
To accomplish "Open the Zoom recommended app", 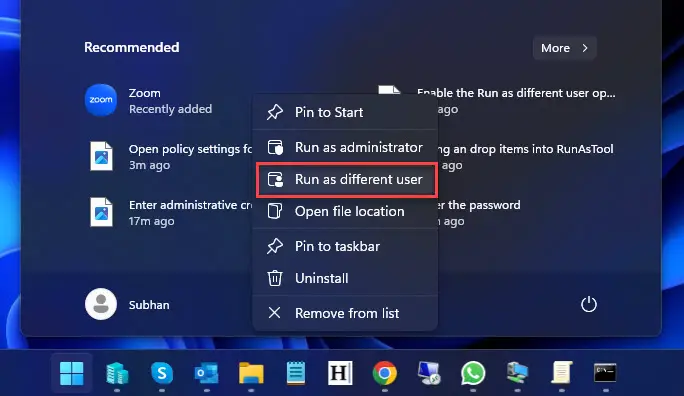I will point(148,101).
